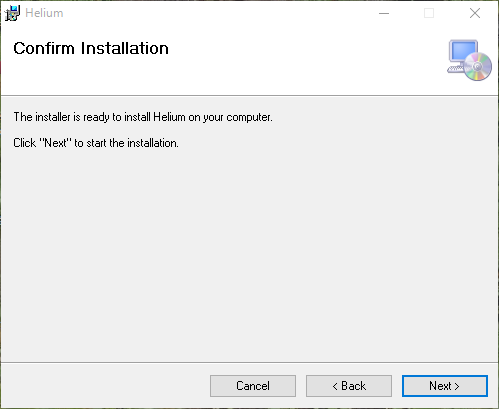The height and width of the screenshot is (409, 499).
Task: Click the Helium title bar text
Action: coord(44,13)
